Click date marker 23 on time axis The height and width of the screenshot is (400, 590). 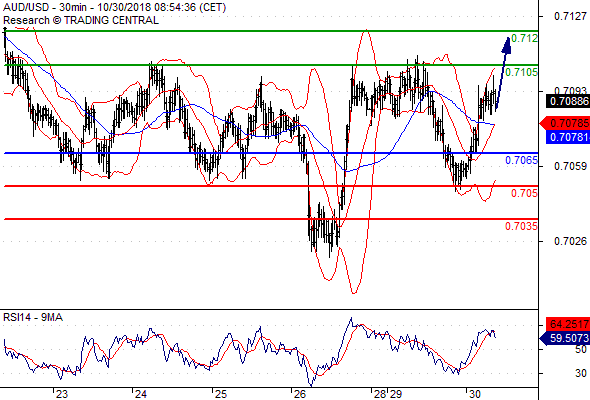pos(61,394)
